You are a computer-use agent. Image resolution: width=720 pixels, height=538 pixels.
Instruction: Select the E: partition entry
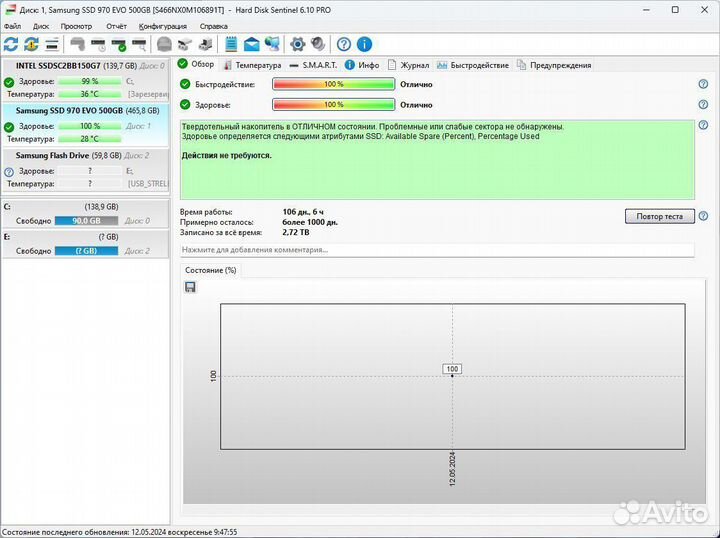(x=86, y=244)
